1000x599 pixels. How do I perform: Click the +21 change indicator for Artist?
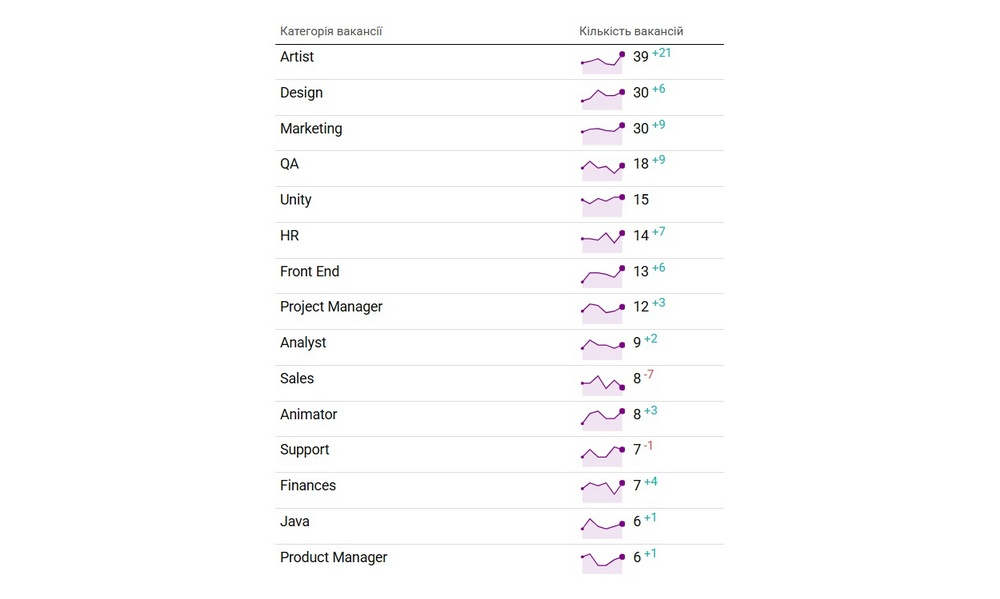click(x=661, y=53)
